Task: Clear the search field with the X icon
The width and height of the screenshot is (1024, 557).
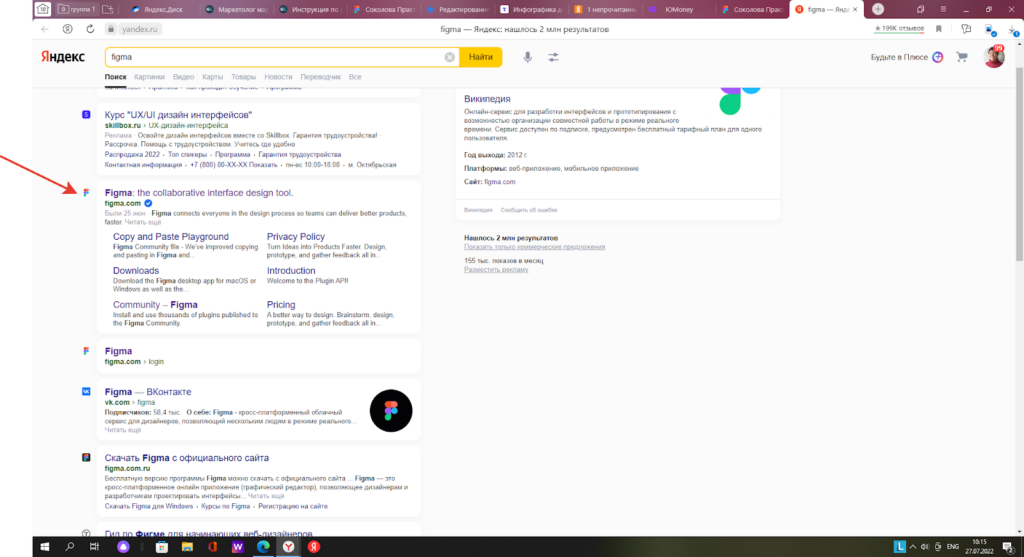Action: point(449,57)
